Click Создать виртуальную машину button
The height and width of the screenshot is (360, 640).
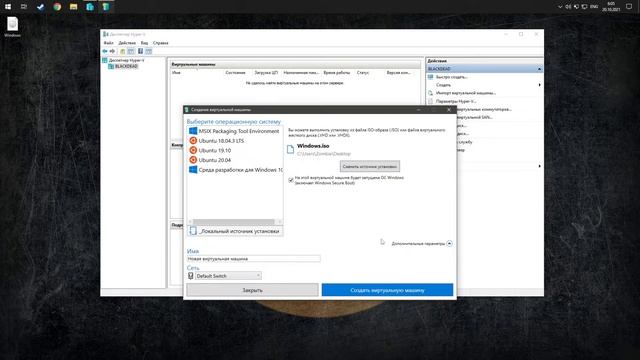coord(387,290)
